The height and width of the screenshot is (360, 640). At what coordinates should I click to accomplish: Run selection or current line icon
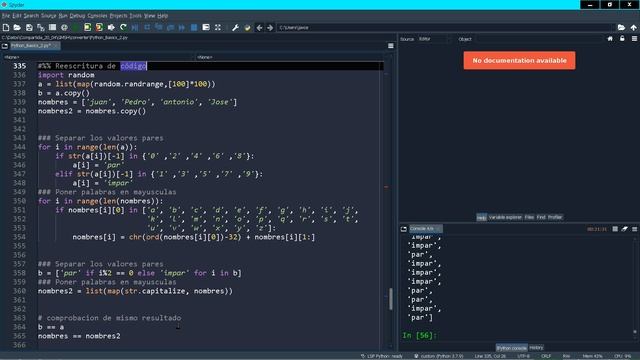[x=111, y=27]
